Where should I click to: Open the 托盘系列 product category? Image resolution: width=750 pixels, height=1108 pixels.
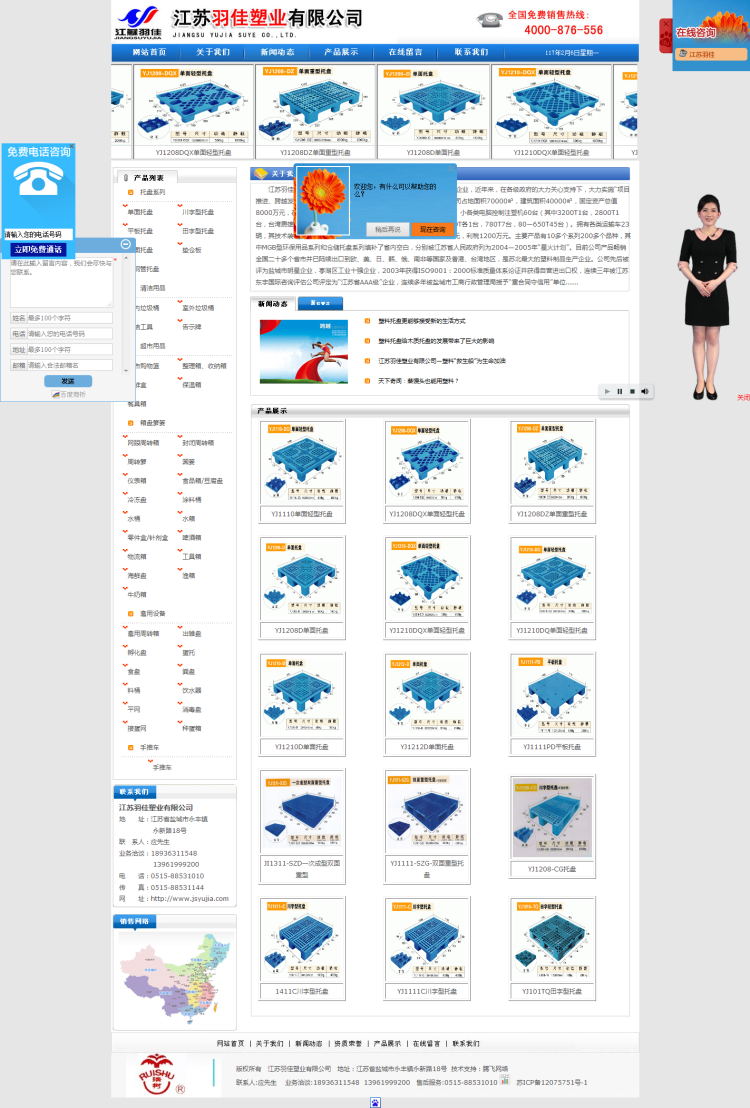(152, 192)
